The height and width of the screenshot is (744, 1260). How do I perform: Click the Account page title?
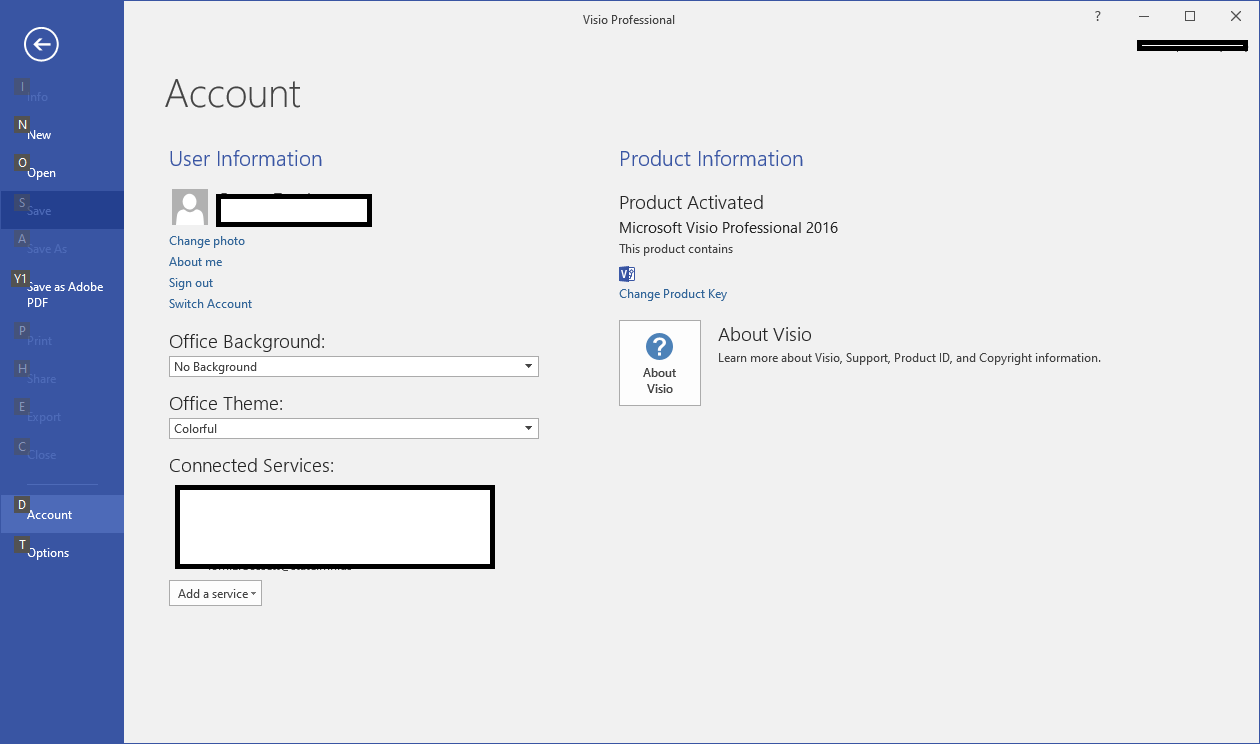[233, 94]
